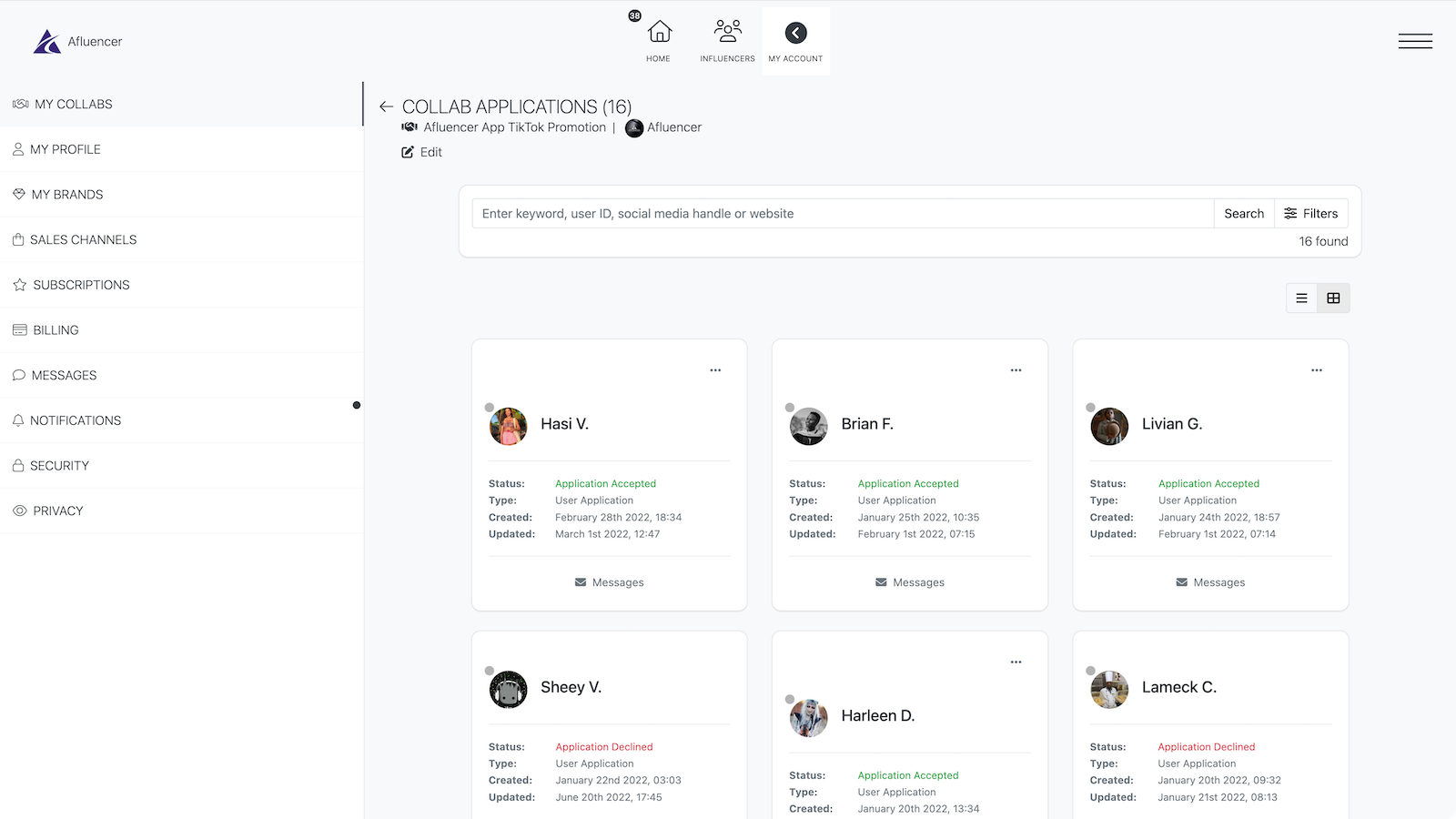Open Messages in sidebar

tap(182, 375)
